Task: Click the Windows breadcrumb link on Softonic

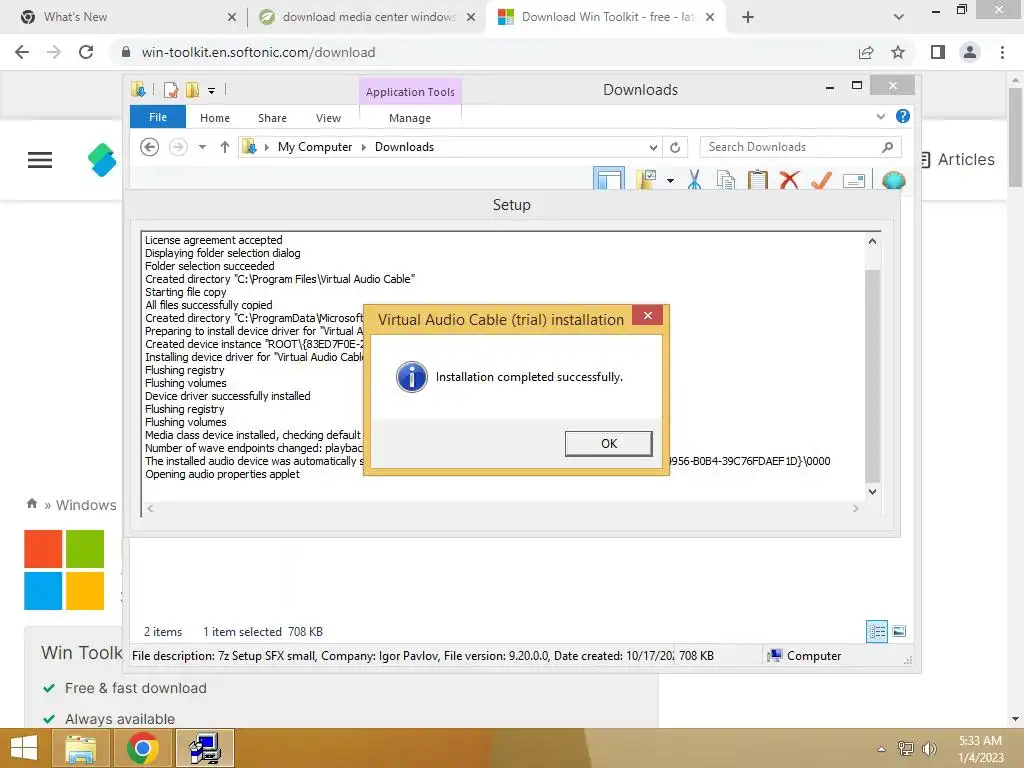Action: [x=86, y=505]
